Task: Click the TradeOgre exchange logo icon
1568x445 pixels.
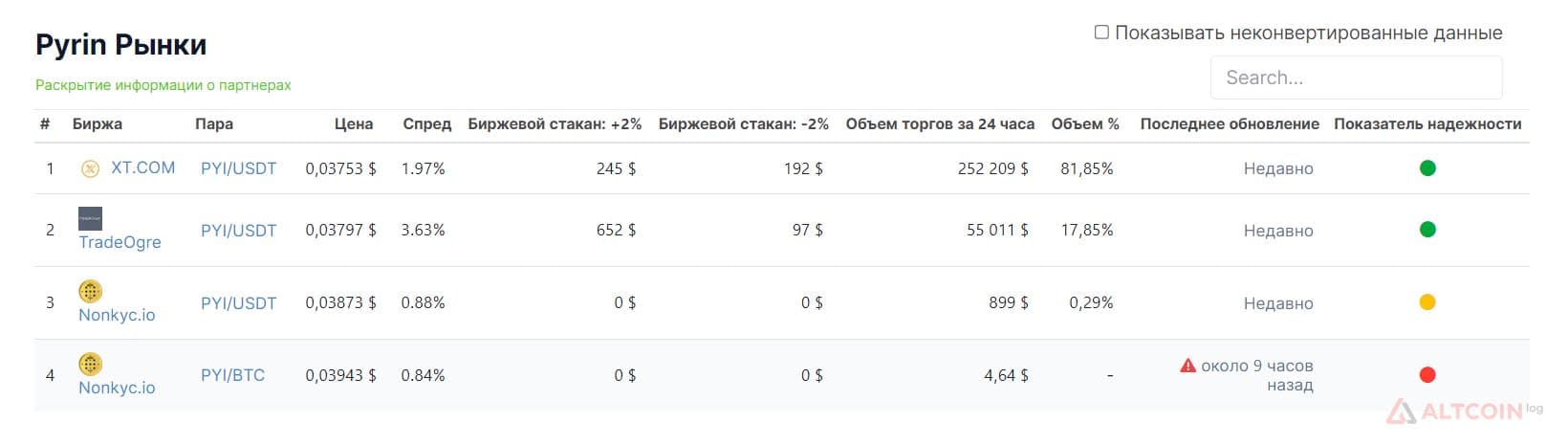Action: click(90, 218)
